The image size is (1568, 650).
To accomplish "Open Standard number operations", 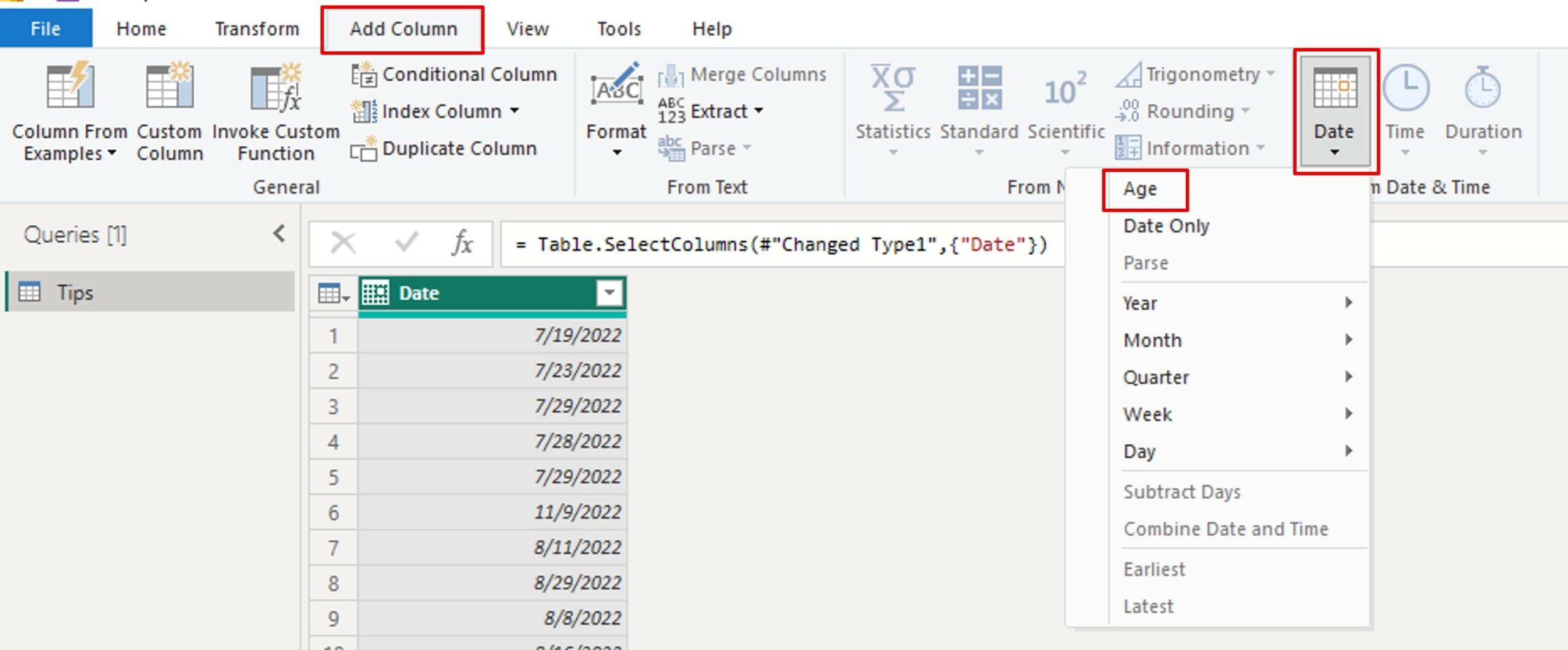I will click(x=979, y=110).
